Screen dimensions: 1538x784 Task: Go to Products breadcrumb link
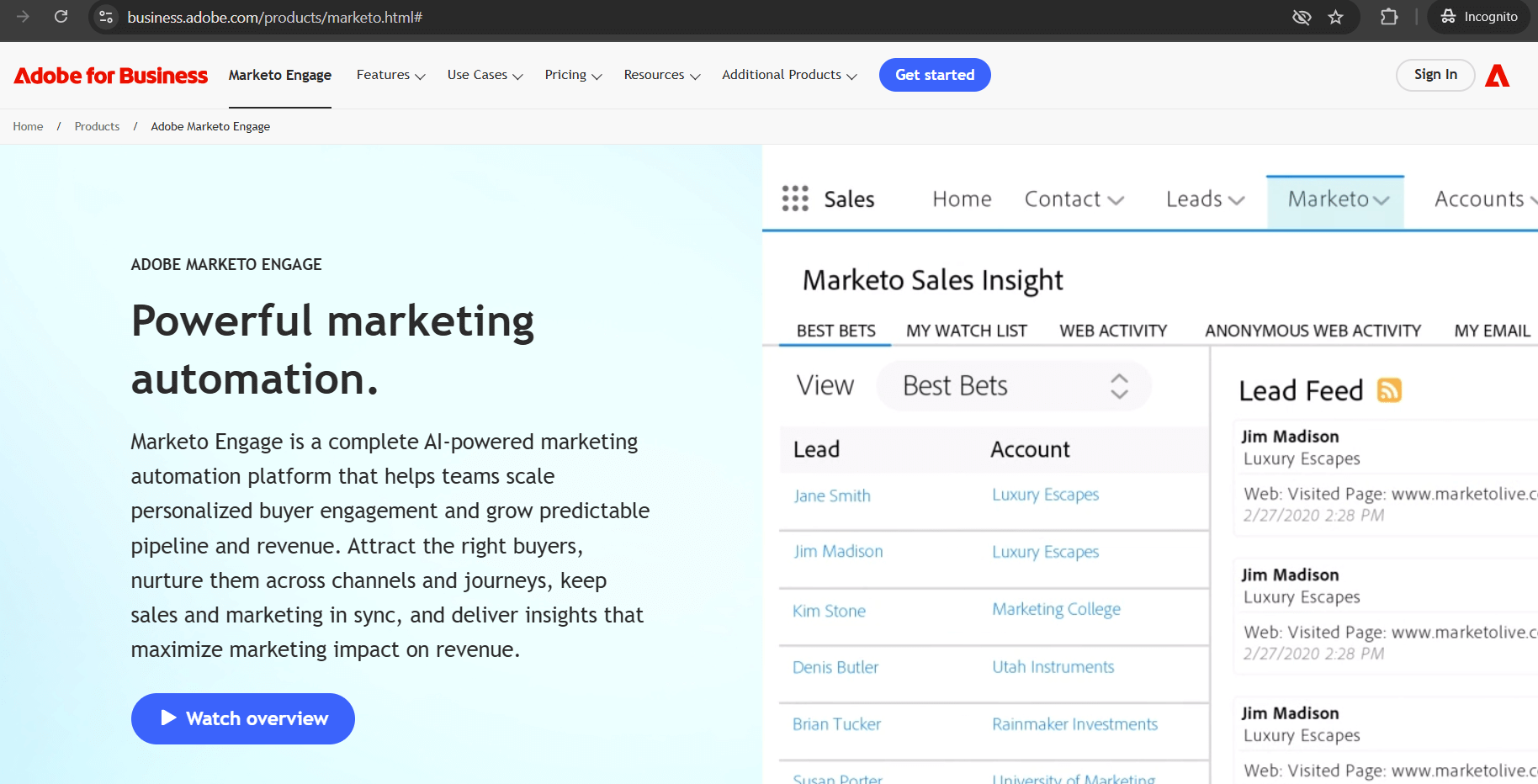[x=97, y=126]
